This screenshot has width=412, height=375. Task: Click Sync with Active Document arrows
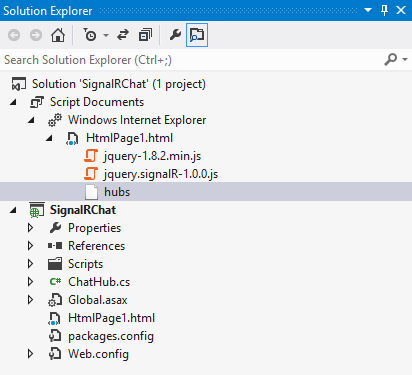tap(123, 35)
